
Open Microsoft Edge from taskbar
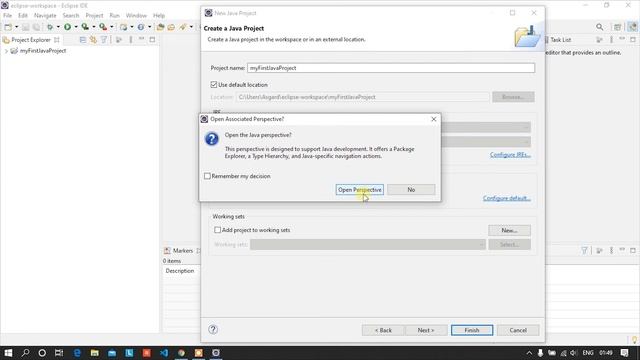tap(77, 353)
